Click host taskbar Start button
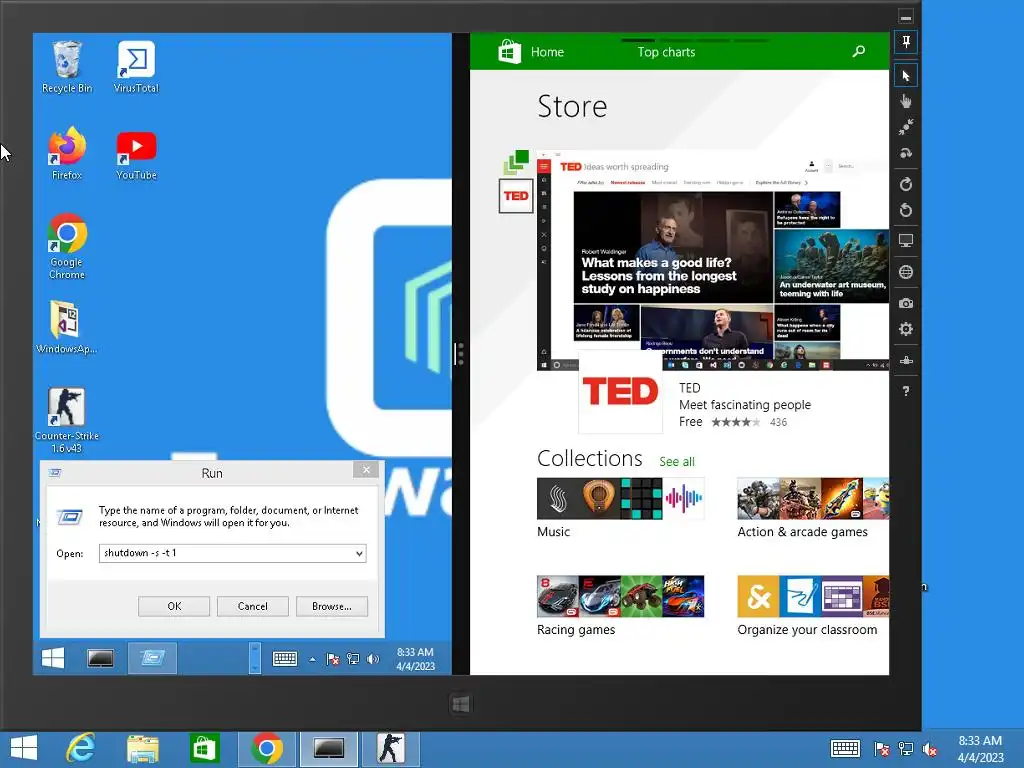The height and width of the screenshot is (768, 1024). click(x=24, y=749)
